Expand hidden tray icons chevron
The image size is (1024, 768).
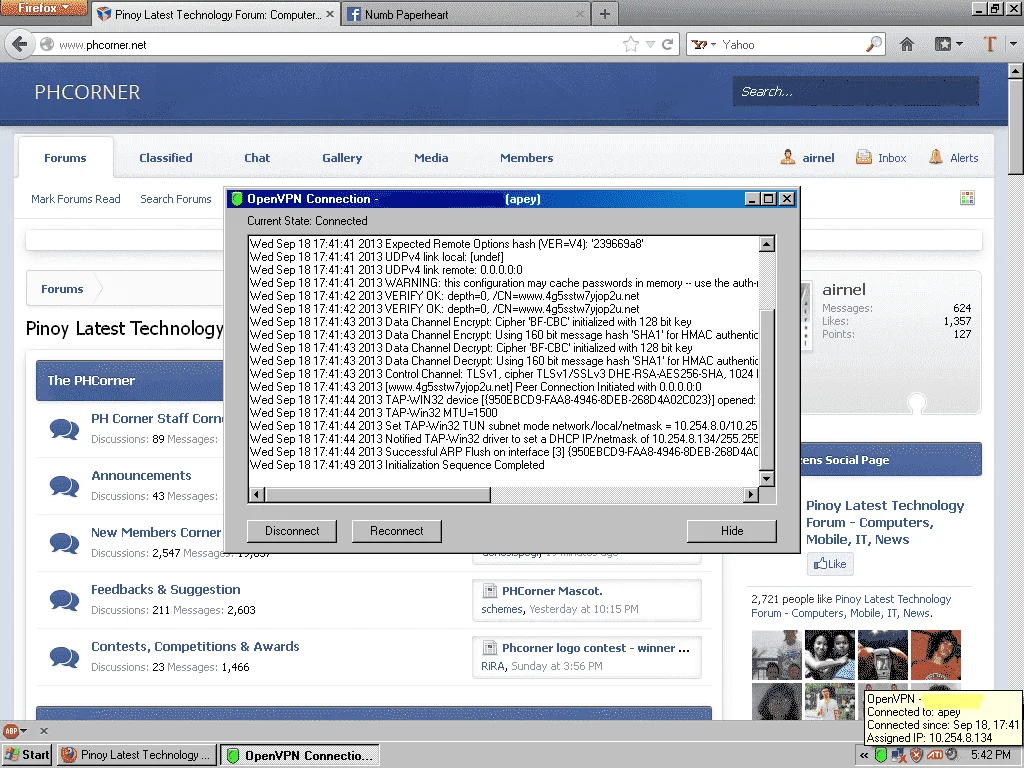[864, 756]
